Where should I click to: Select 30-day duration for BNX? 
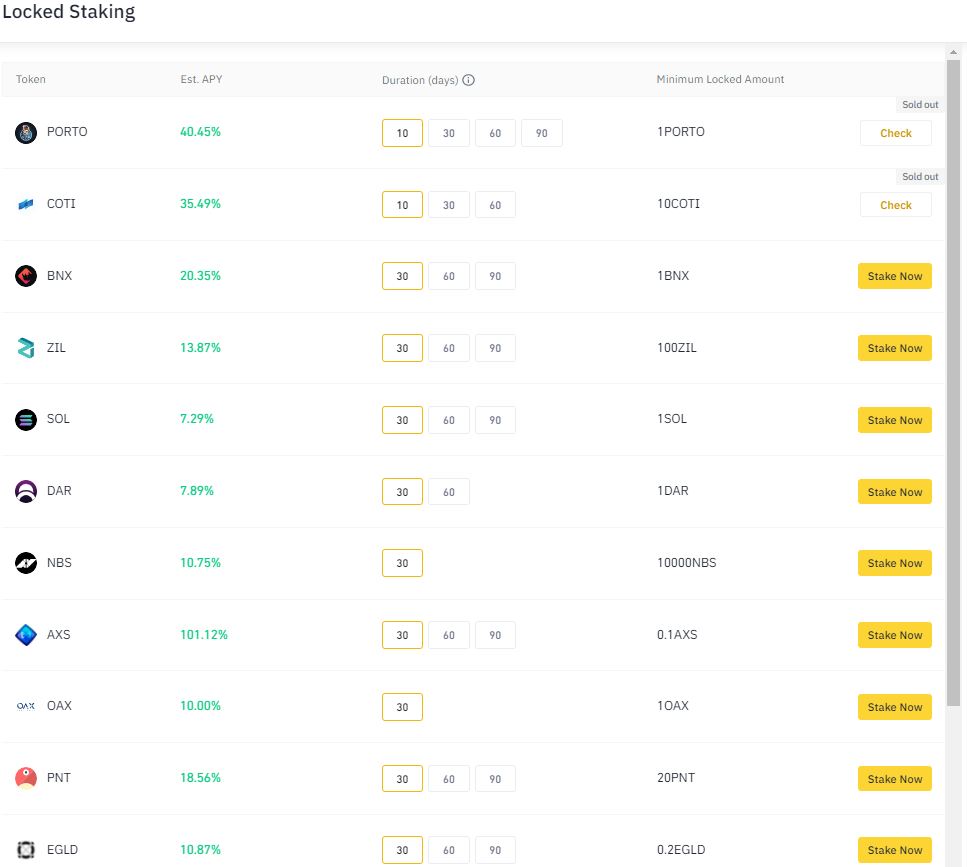coord(402,276)
